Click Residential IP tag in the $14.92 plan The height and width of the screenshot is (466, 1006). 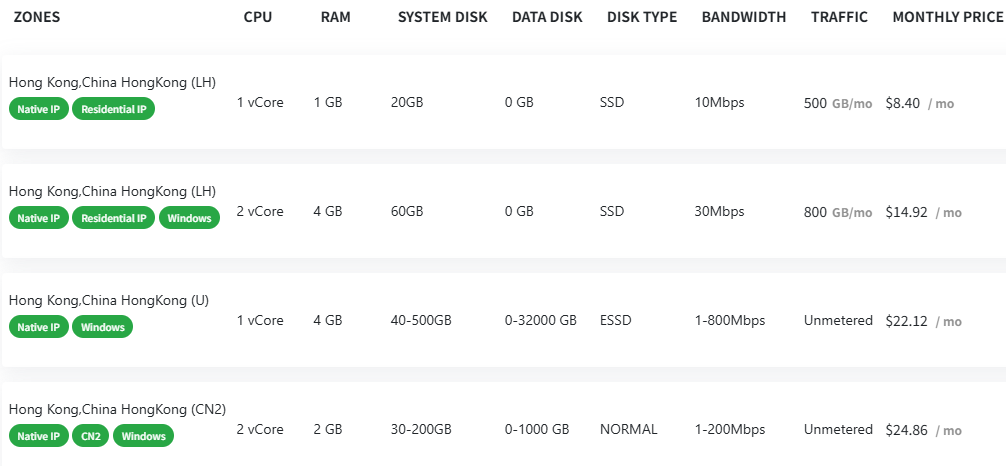[x=113, y=218]
